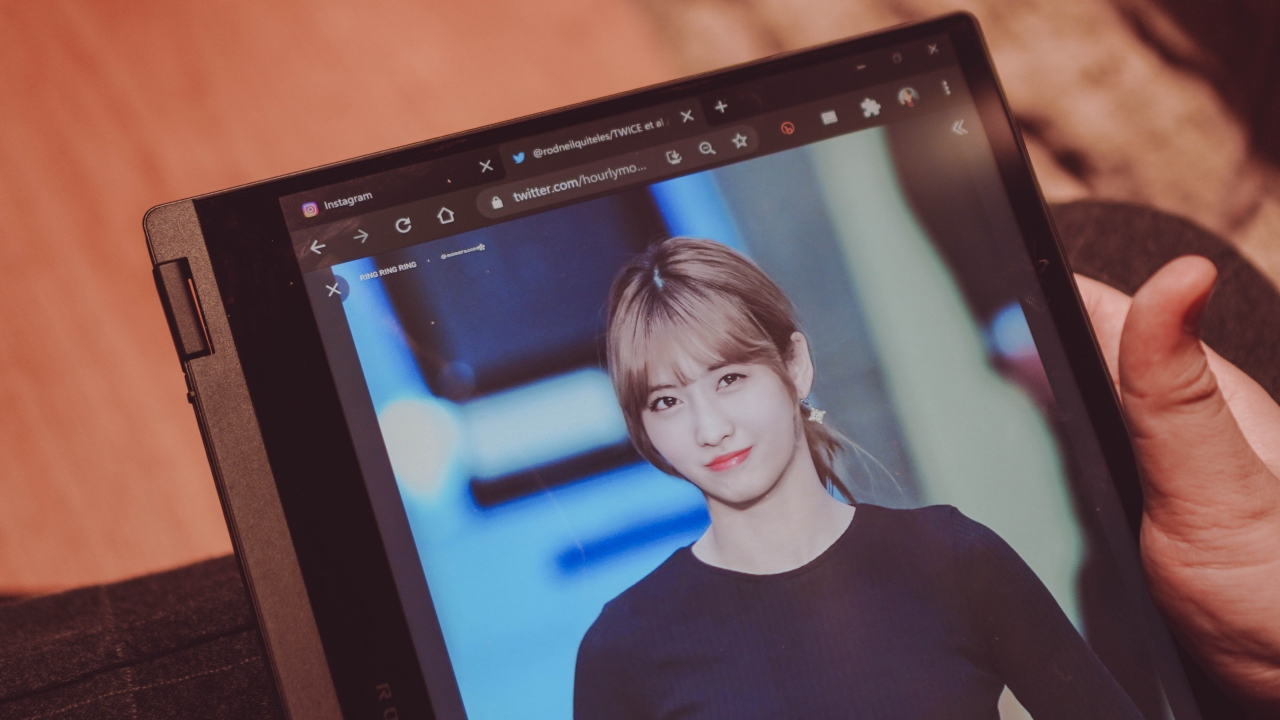Open the red circular extension icon

click(x=788, y=128)
